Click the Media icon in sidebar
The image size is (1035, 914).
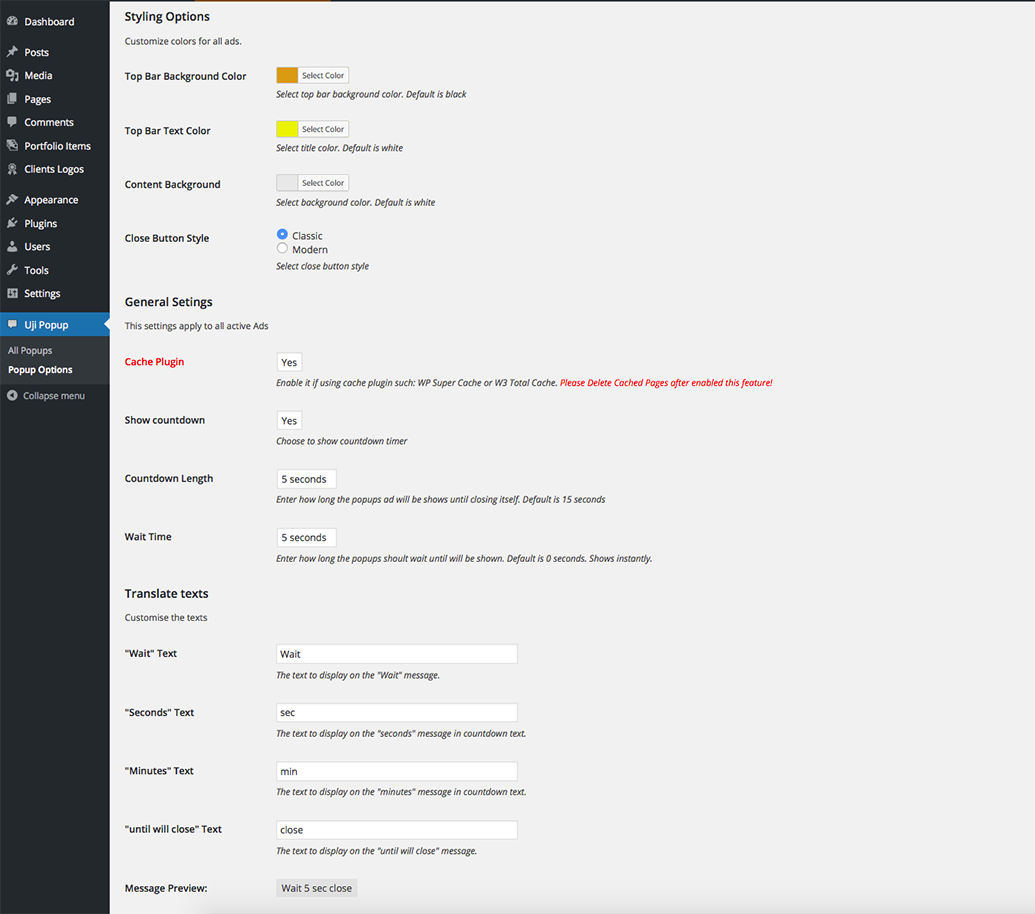click(12, 75)
